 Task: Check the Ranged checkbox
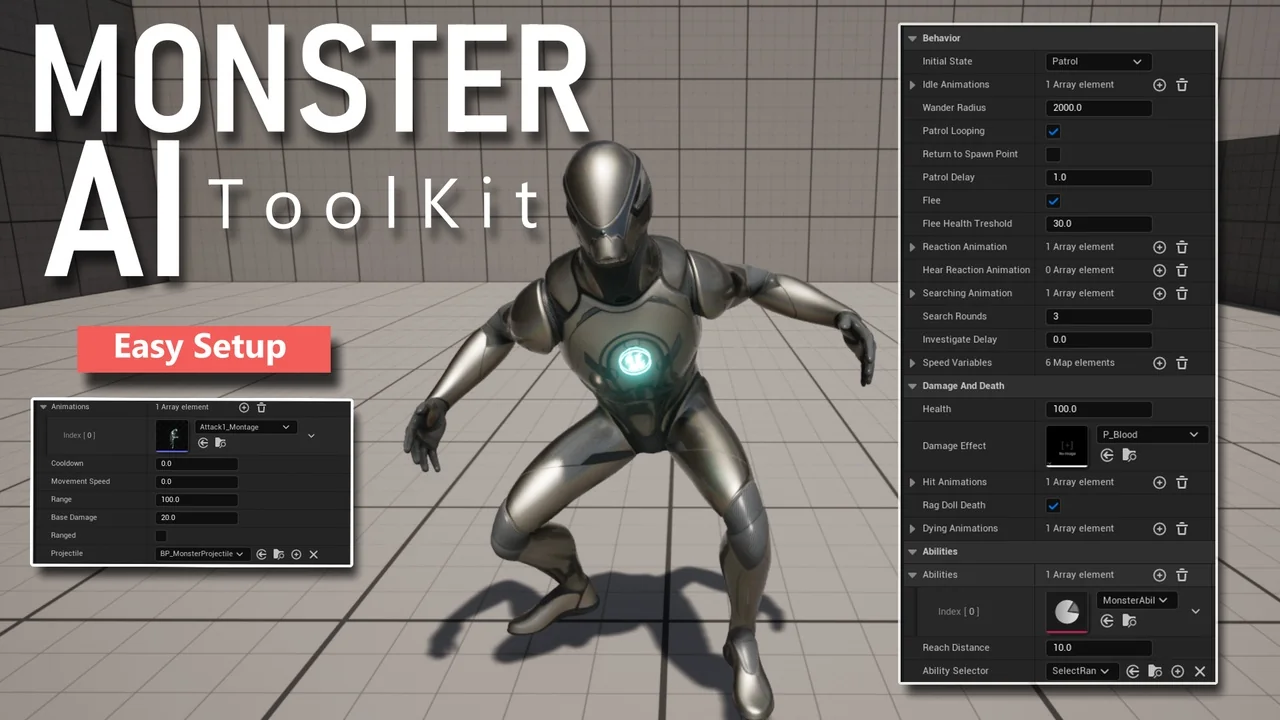pos(161,535)
